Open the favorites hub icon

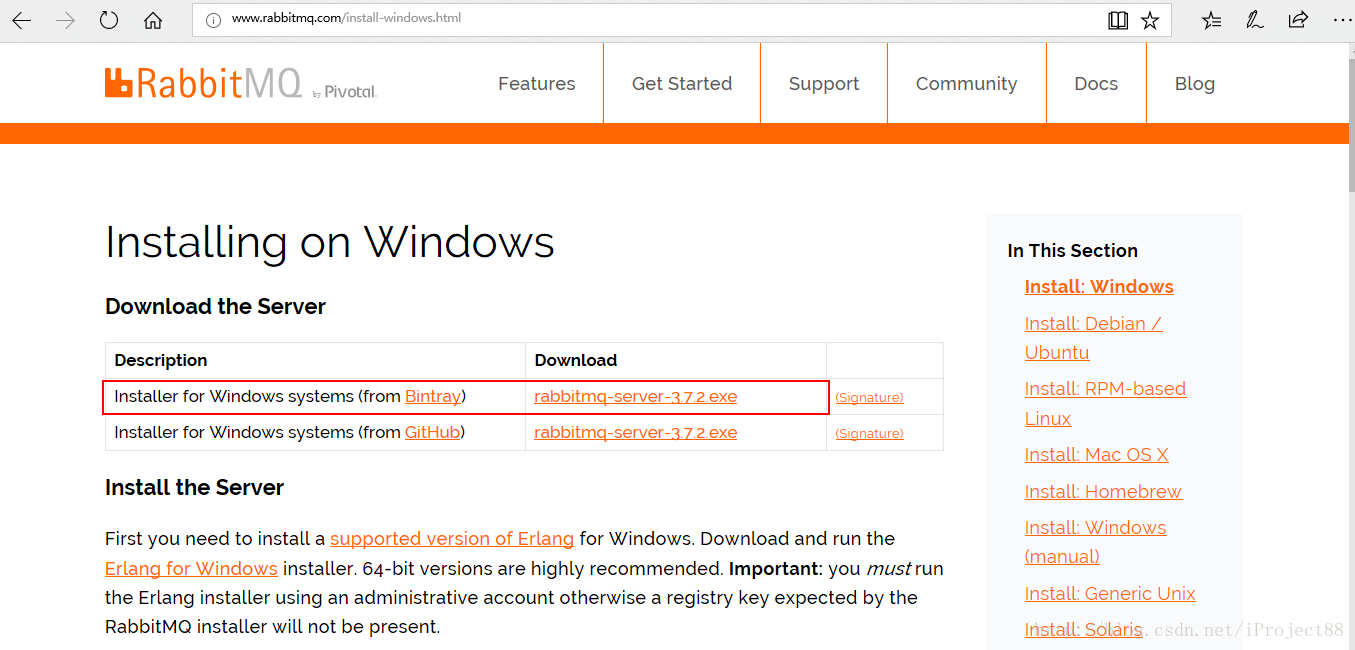(1211, 20)
